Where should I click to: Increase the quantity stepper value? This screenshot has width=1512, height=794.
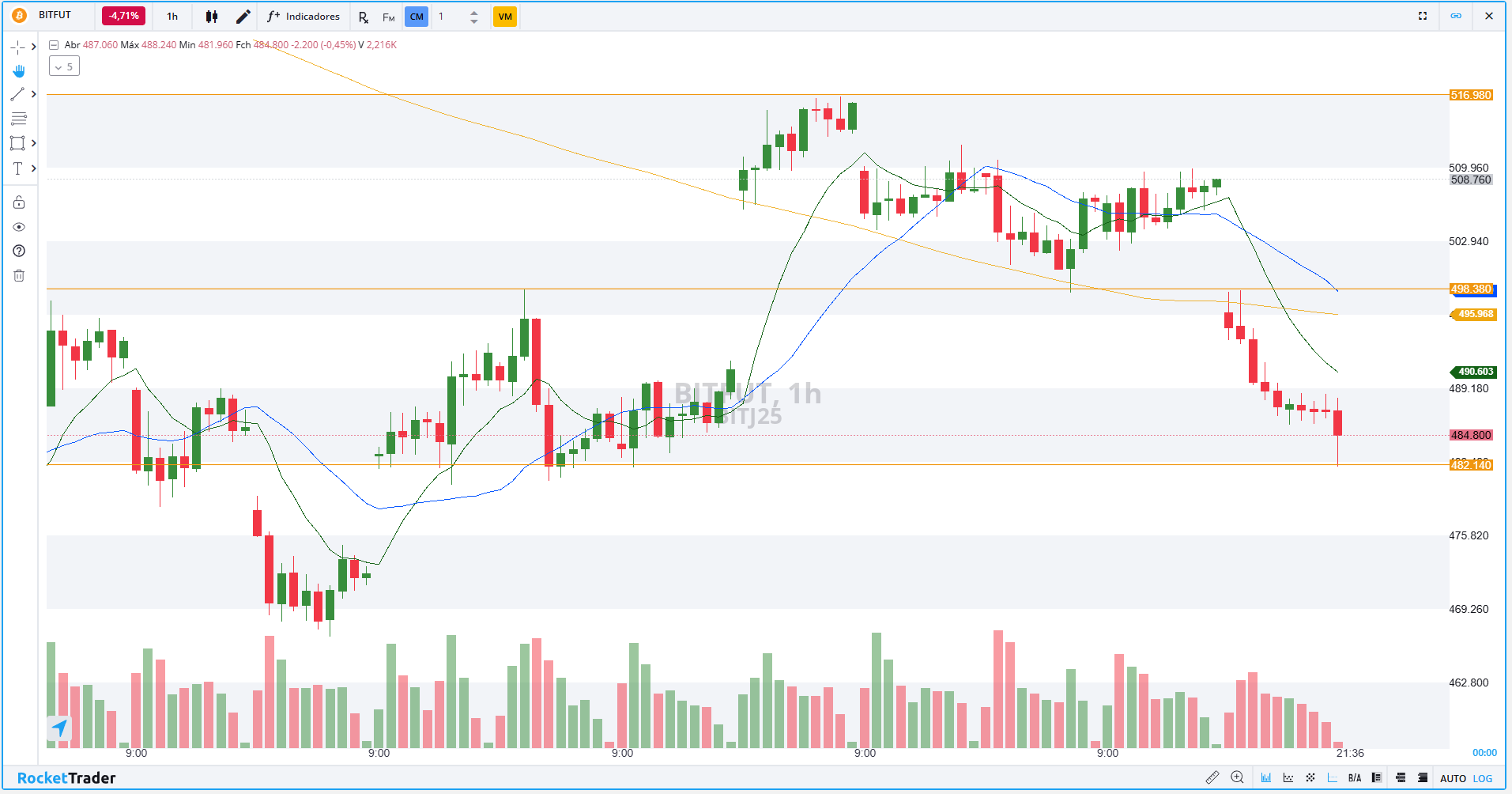[x=474, y=13]
